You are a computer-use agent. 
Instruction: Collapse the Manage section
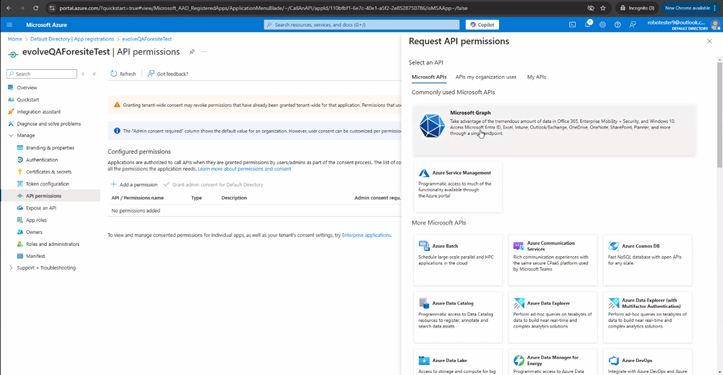coord(11,136)
